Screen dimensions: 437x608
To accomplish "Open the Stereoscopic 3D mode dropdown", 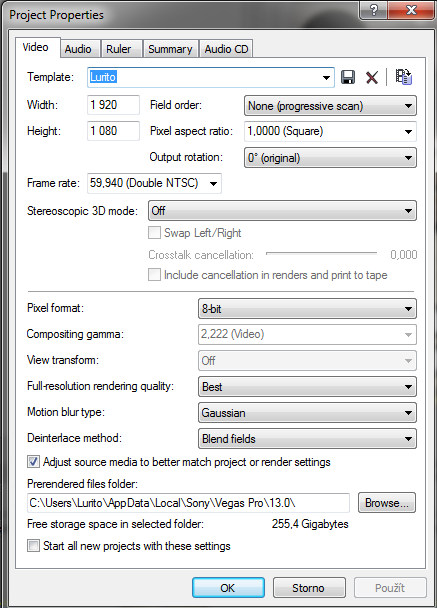I will tap(282, 211).
